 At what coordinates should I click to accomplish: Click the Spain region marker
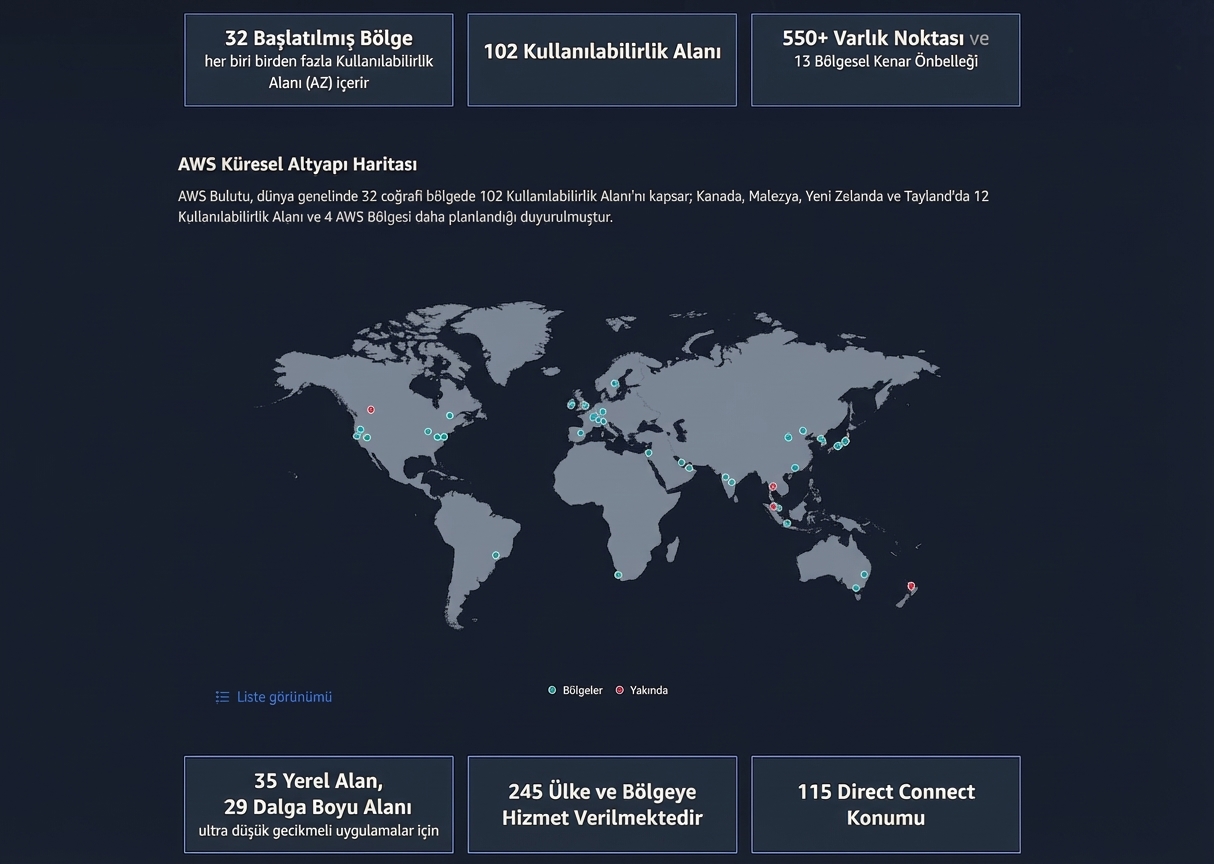(x=580, y=433)
